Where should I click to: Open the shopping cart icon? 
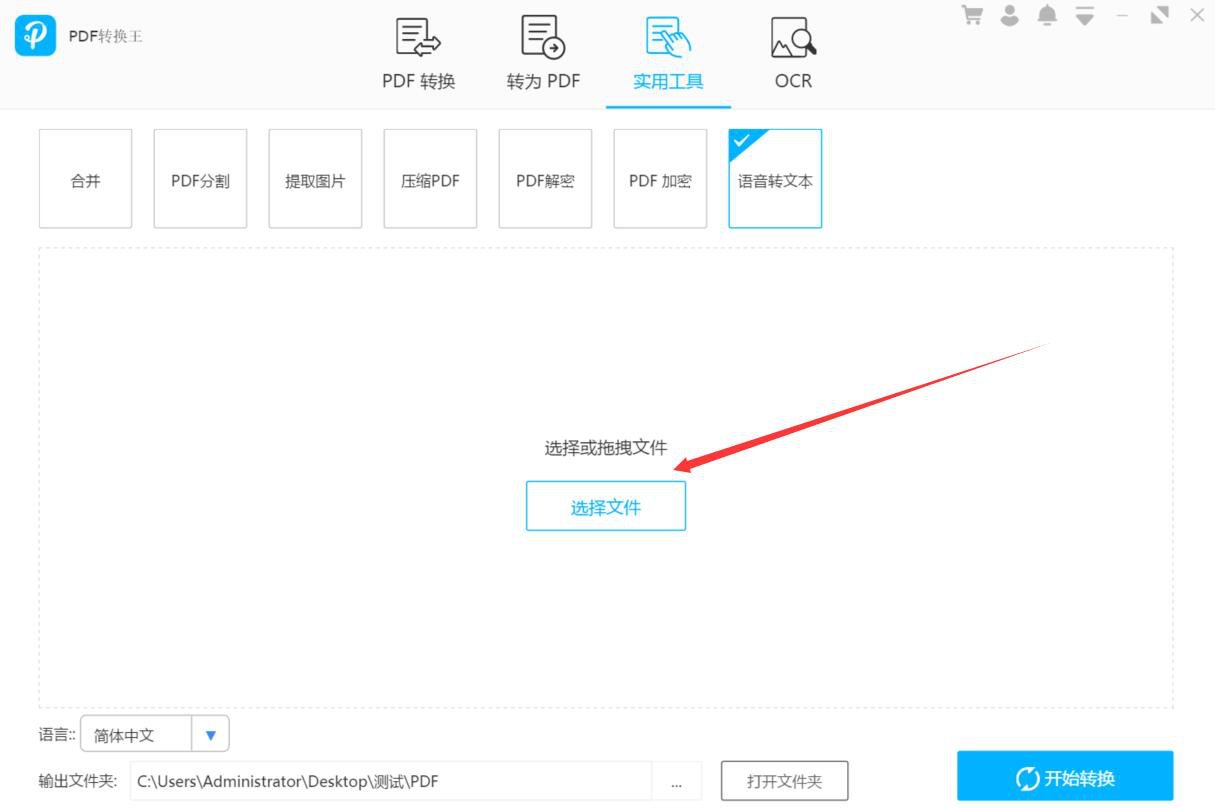tap(971, 15)
